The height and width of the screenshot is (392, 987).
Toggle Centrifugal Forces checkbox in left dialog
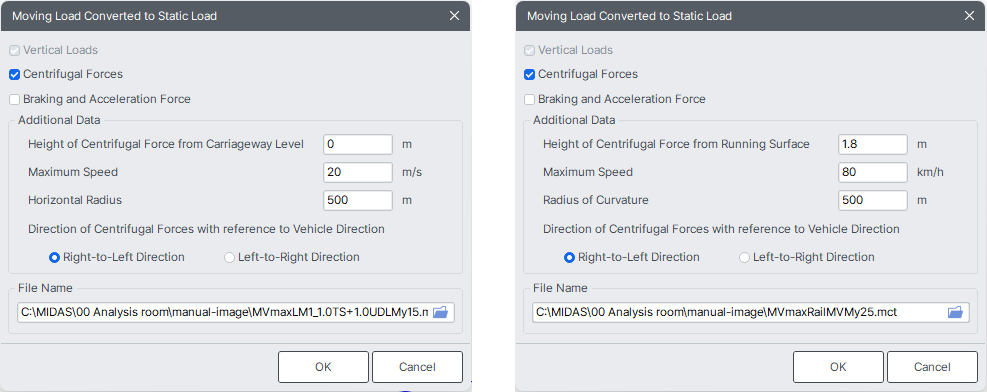pyautogui.click(x=14, y=75)
